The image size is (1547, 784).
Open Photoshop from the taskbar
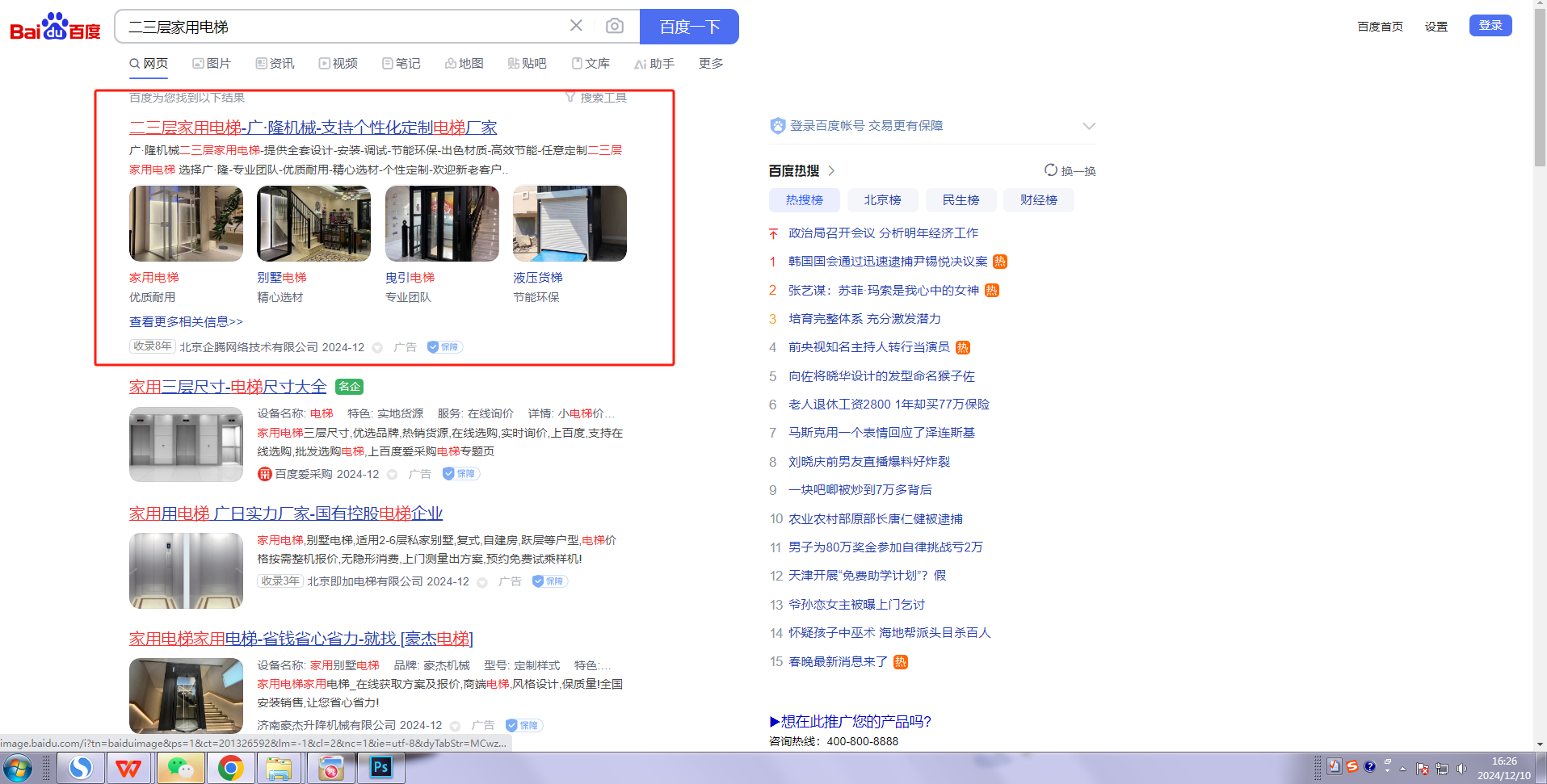coord(380,767)
